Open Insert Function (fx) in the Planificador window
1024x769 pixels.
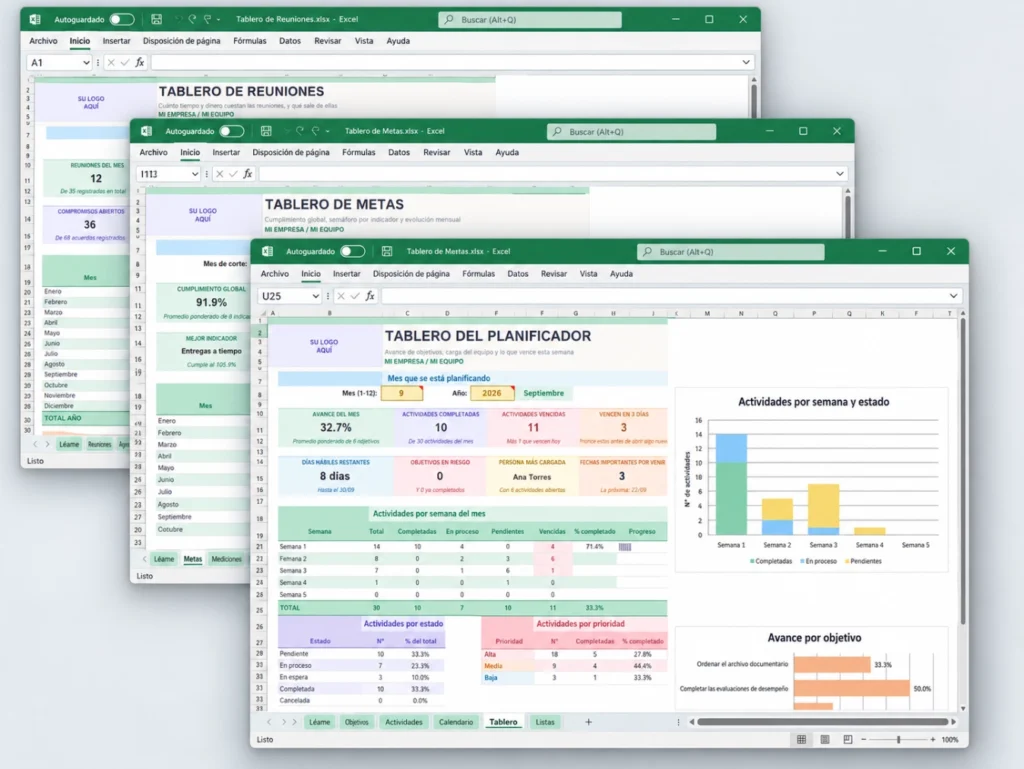coord(370,296)
